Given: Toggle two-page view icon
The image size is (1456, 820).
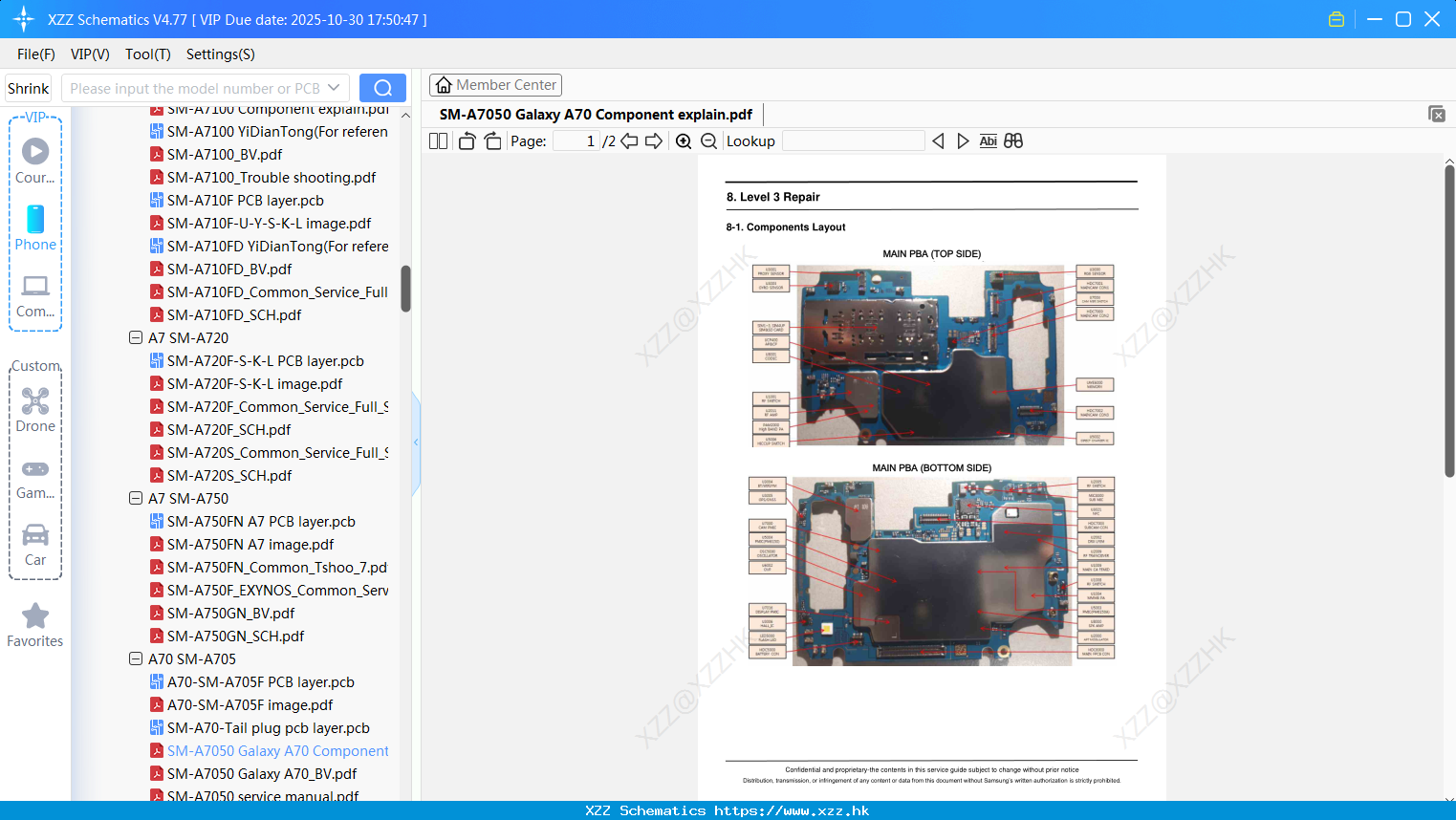Looking at the screenshot, I should [x=439, y=140].
